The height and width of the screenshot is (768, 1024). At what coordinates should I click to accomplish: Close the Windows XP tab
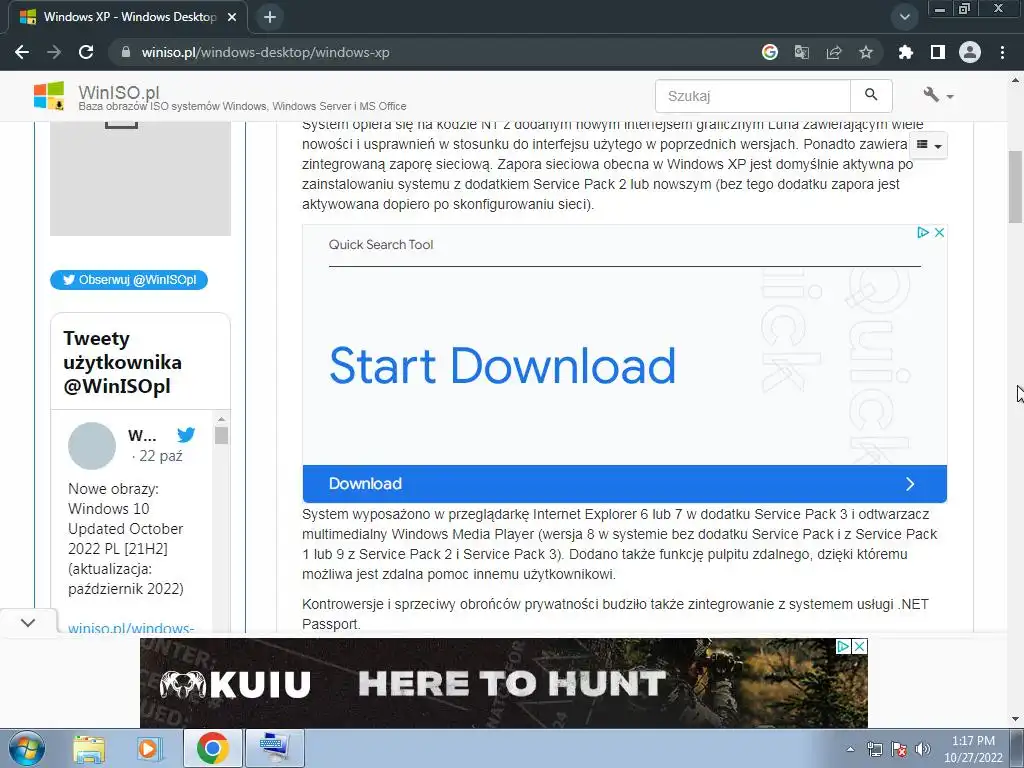(232, 17)
